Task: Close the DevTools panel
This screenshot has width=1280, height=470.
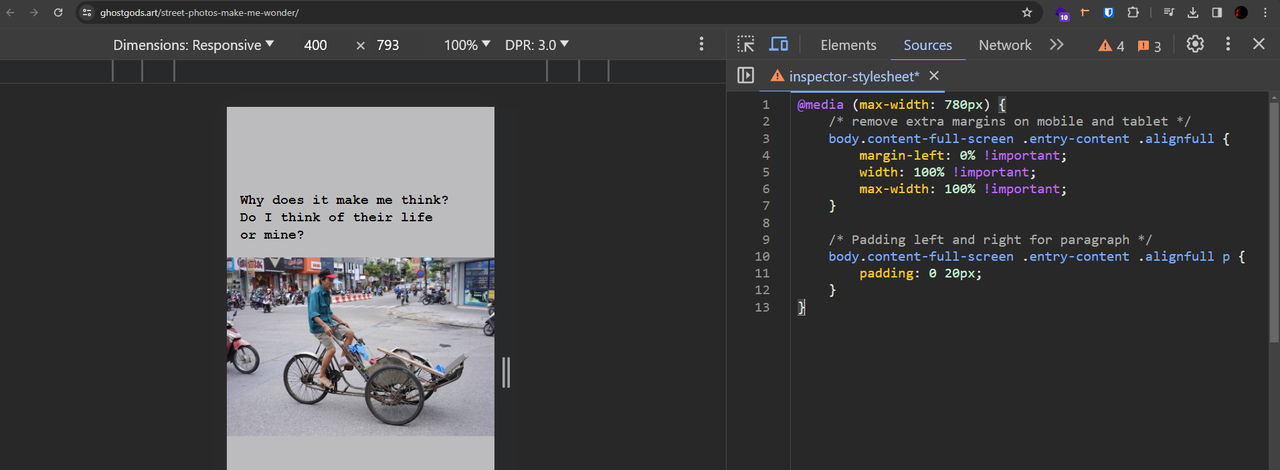Action: tap(1258, 44)
